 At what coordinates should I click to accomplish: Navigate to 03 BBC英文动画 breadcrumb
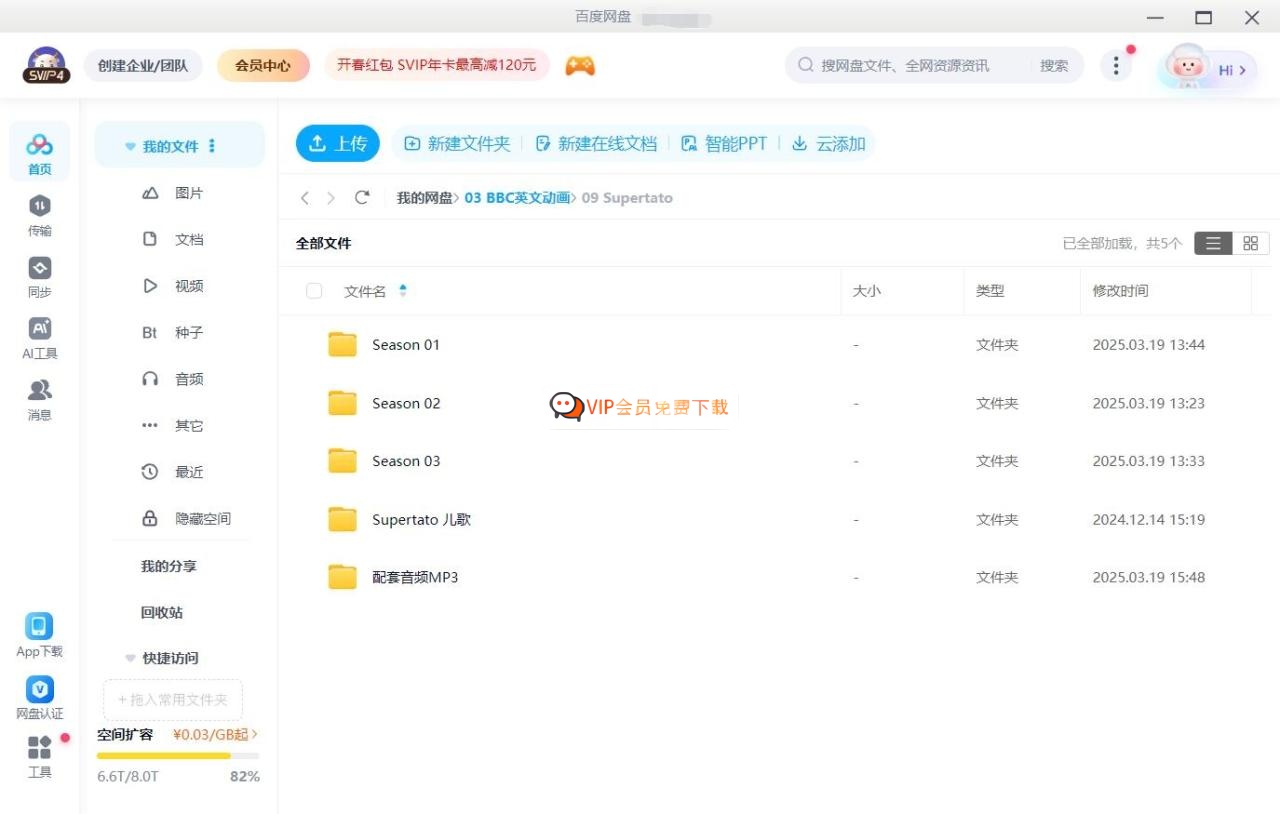[x=517, y=198]
